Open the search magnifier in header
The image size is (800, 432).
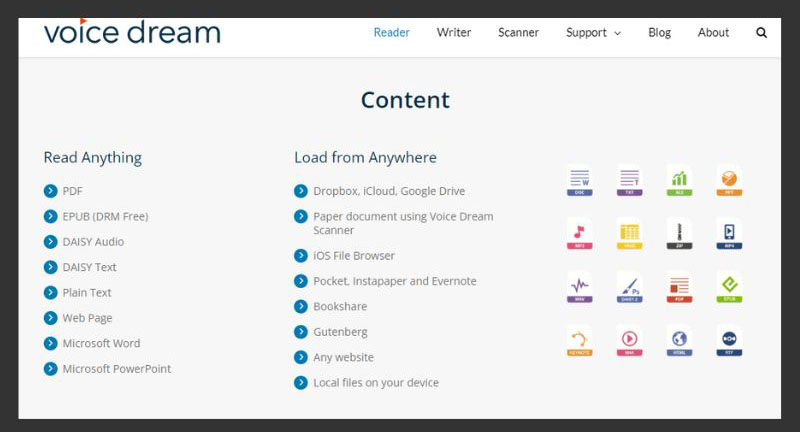tap(762, 33)
